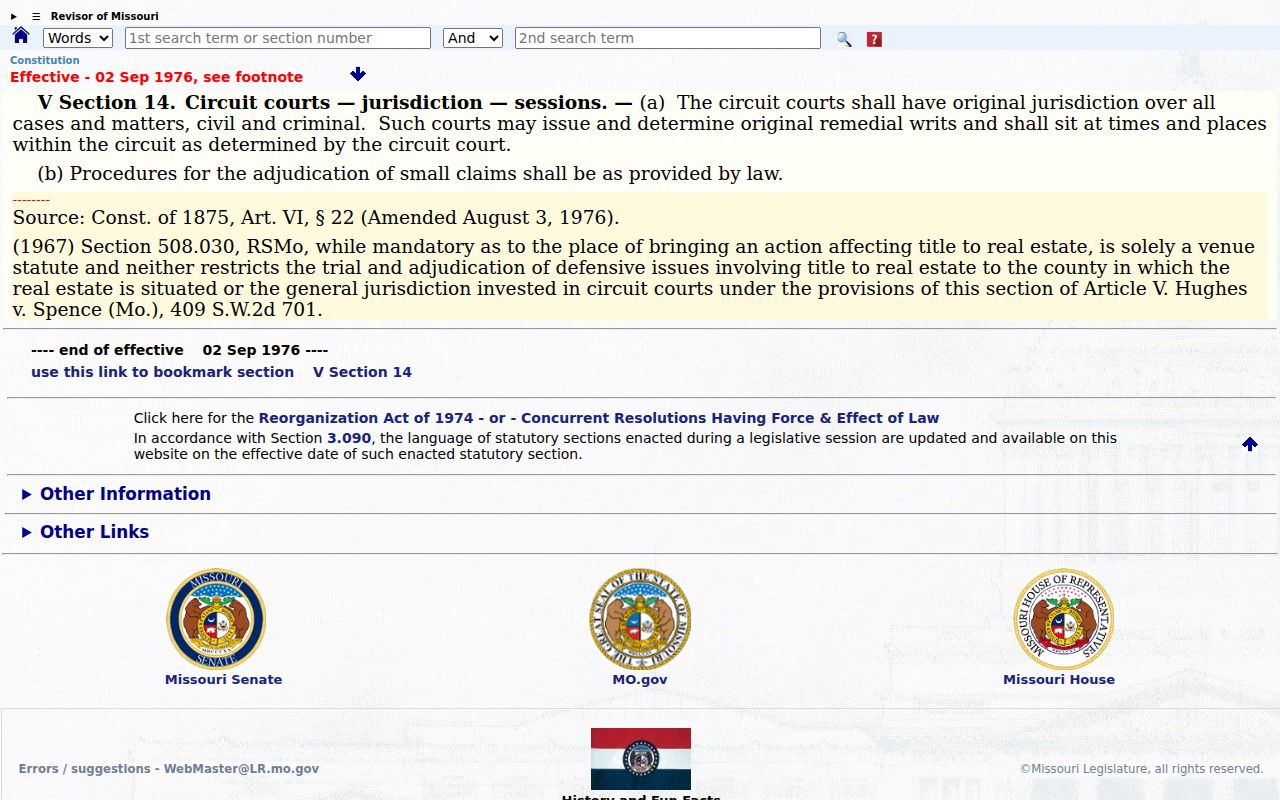The image size is (1280, 800).
Task: Click the Effective 02 Sep 1976 footnote link
Action: click(x=156, y=77)
